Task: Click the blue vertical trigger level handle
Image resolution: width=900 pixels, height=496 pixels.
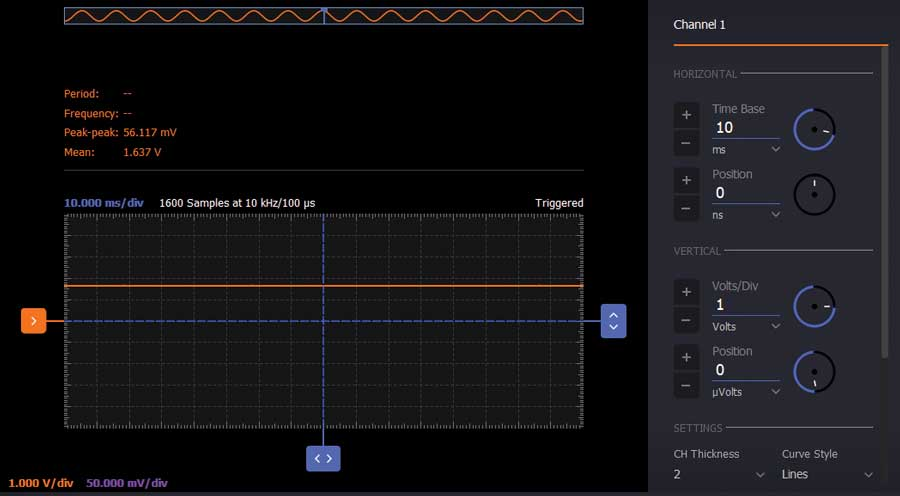Action: [613, 321]
